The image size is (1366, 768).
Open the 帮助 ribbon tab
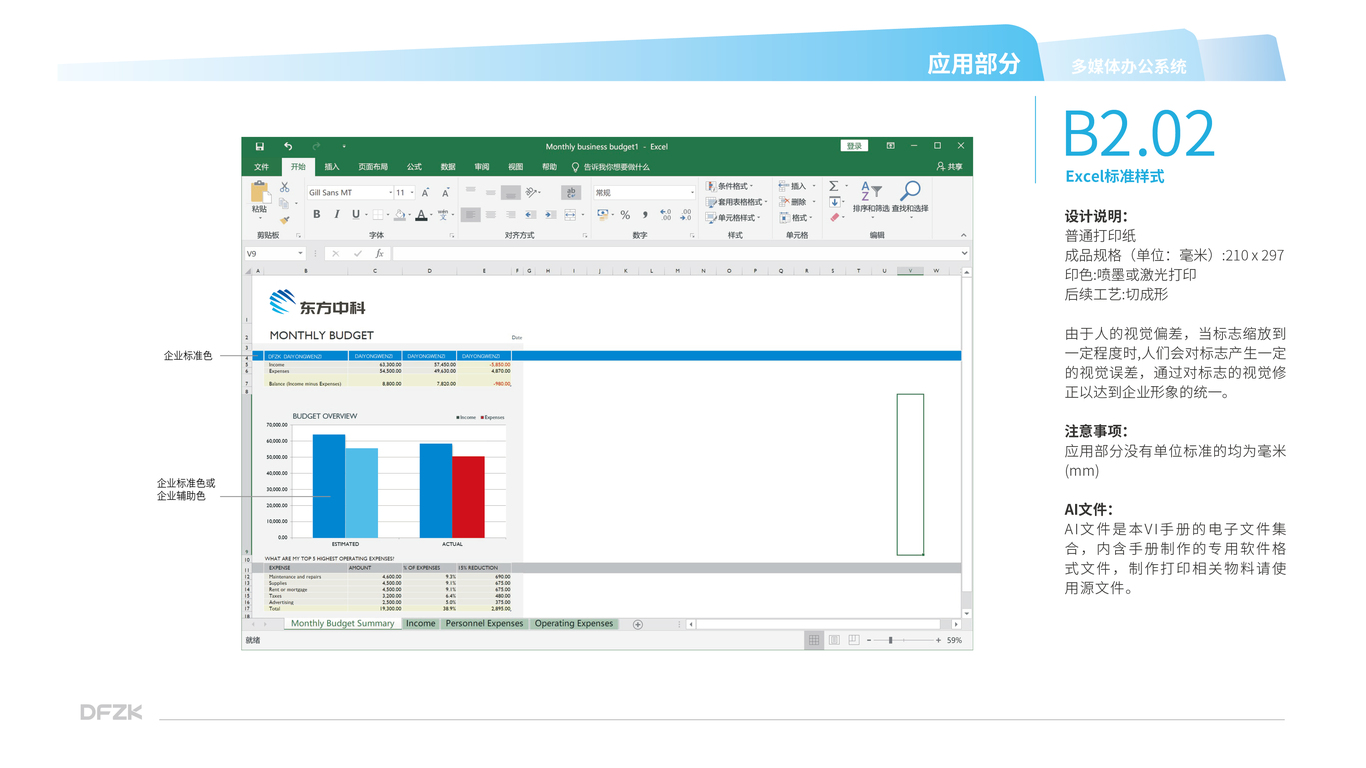549,167
